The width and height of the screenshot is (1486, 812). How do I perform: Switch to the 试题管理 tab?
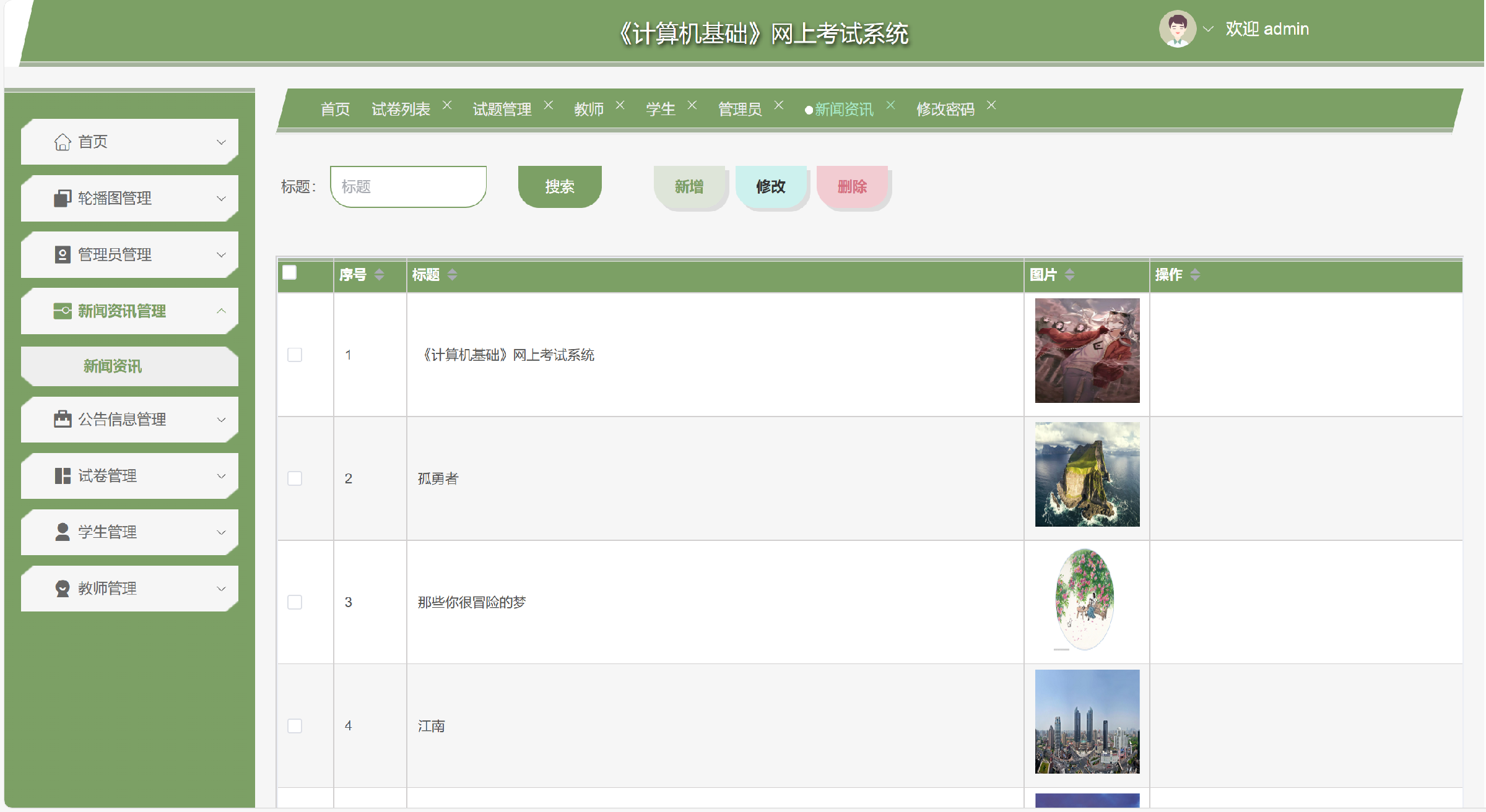coord(502,110)
